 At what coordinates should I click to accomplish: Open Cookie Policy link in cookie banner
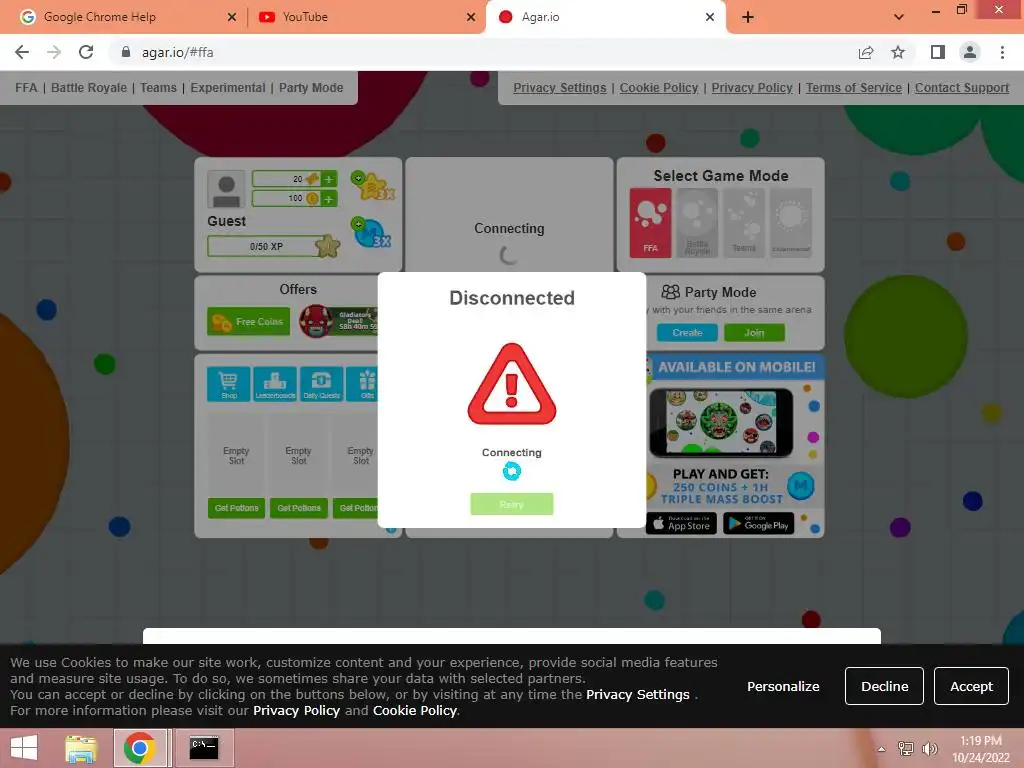pyautogui.click(x=415, y=711)
